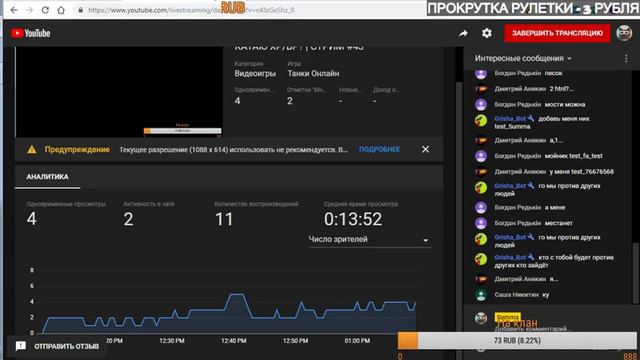
Task: Click Grisha_Bot name in 'добавь меня' message
Action: [510, 119]
